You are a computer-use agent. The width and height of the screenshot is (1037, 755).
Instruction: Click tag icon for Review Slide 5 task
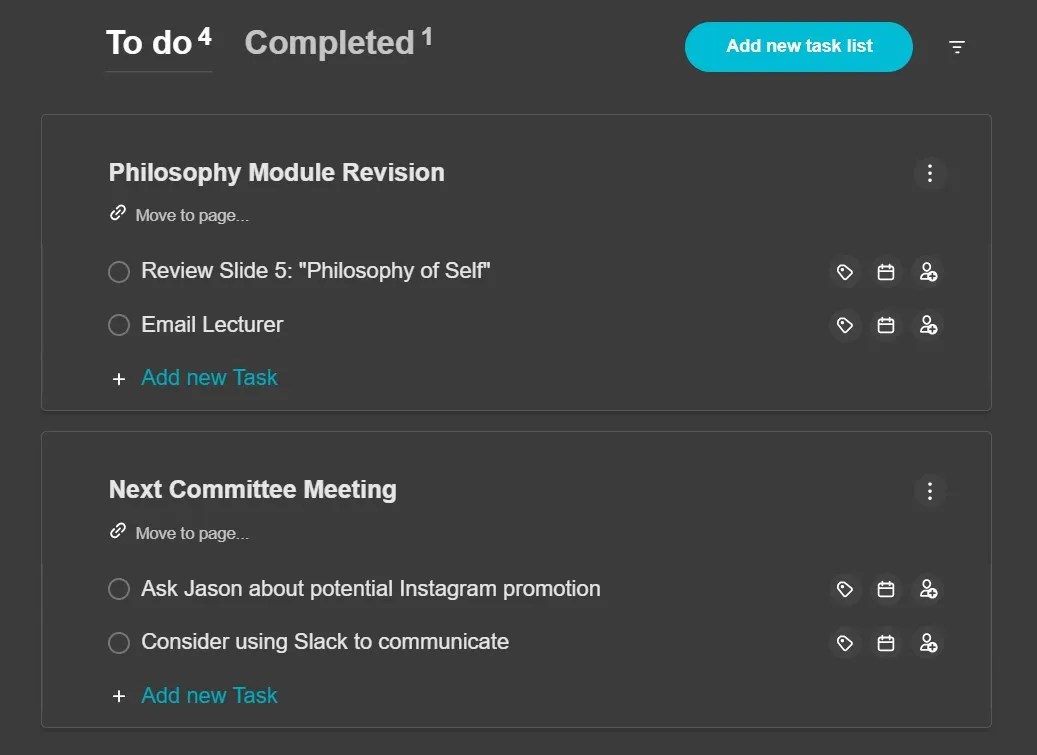tap(845, 272)
